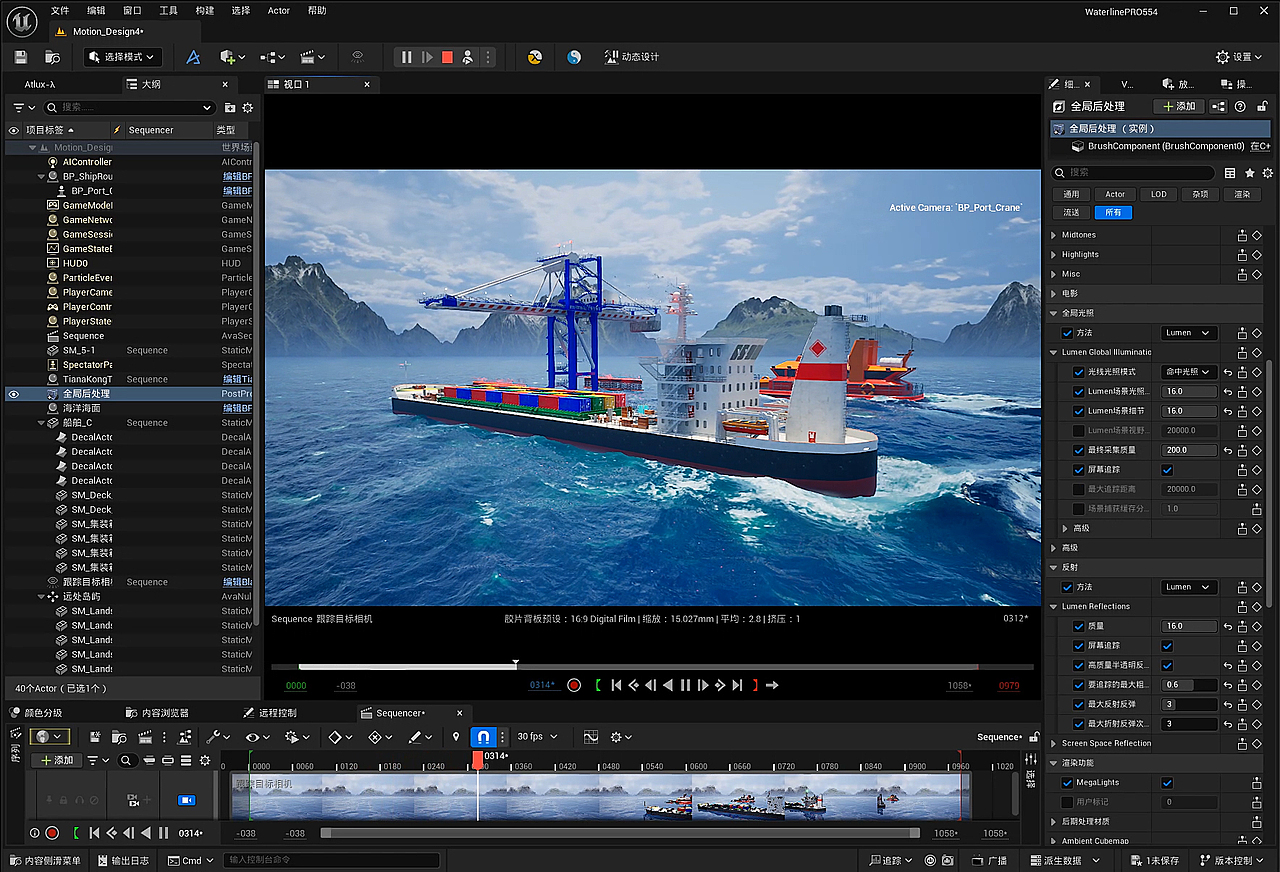Uncheck the Lumen场景细节 override checkbox

[x=1078, y=411]
